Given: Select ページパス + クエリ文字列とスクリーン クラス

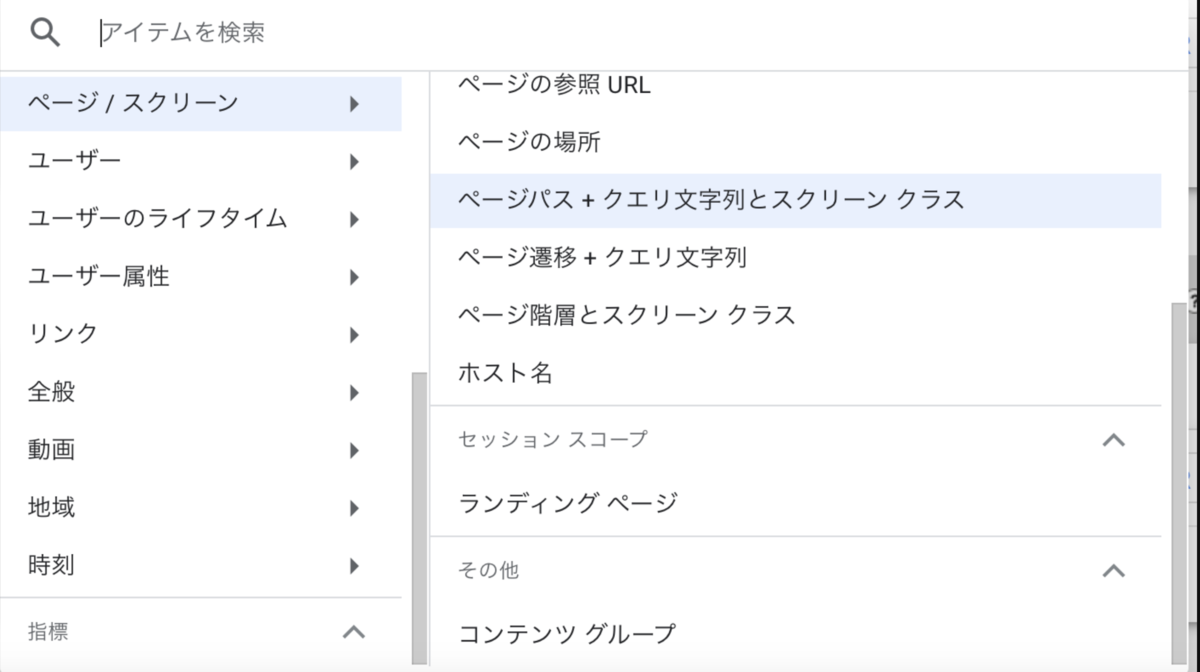Looking at the screenshot, I should click(795, 200).
